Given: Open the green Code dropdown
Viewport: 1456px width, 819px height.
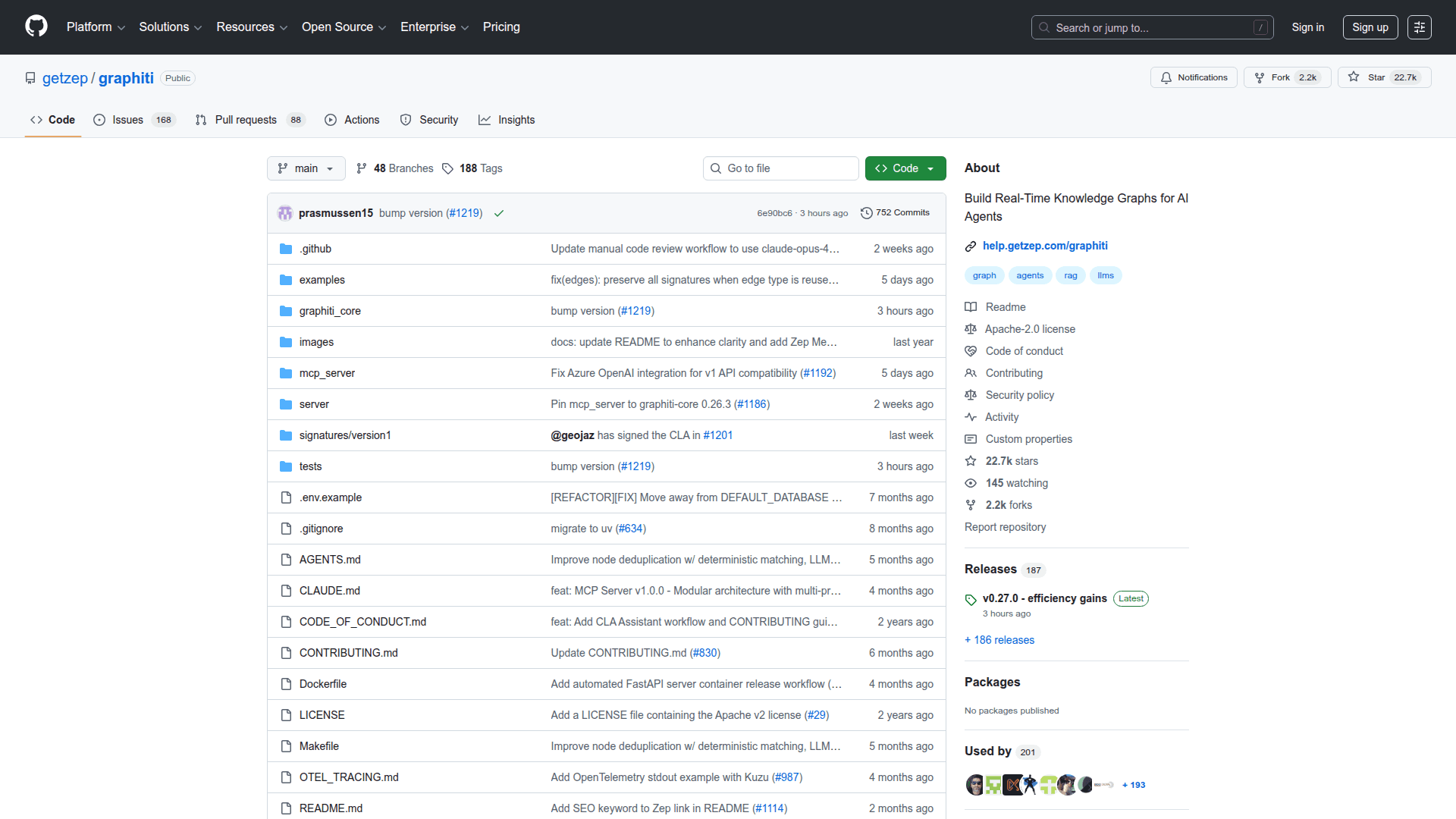Looking at the screenshot, I should [905, 168].
